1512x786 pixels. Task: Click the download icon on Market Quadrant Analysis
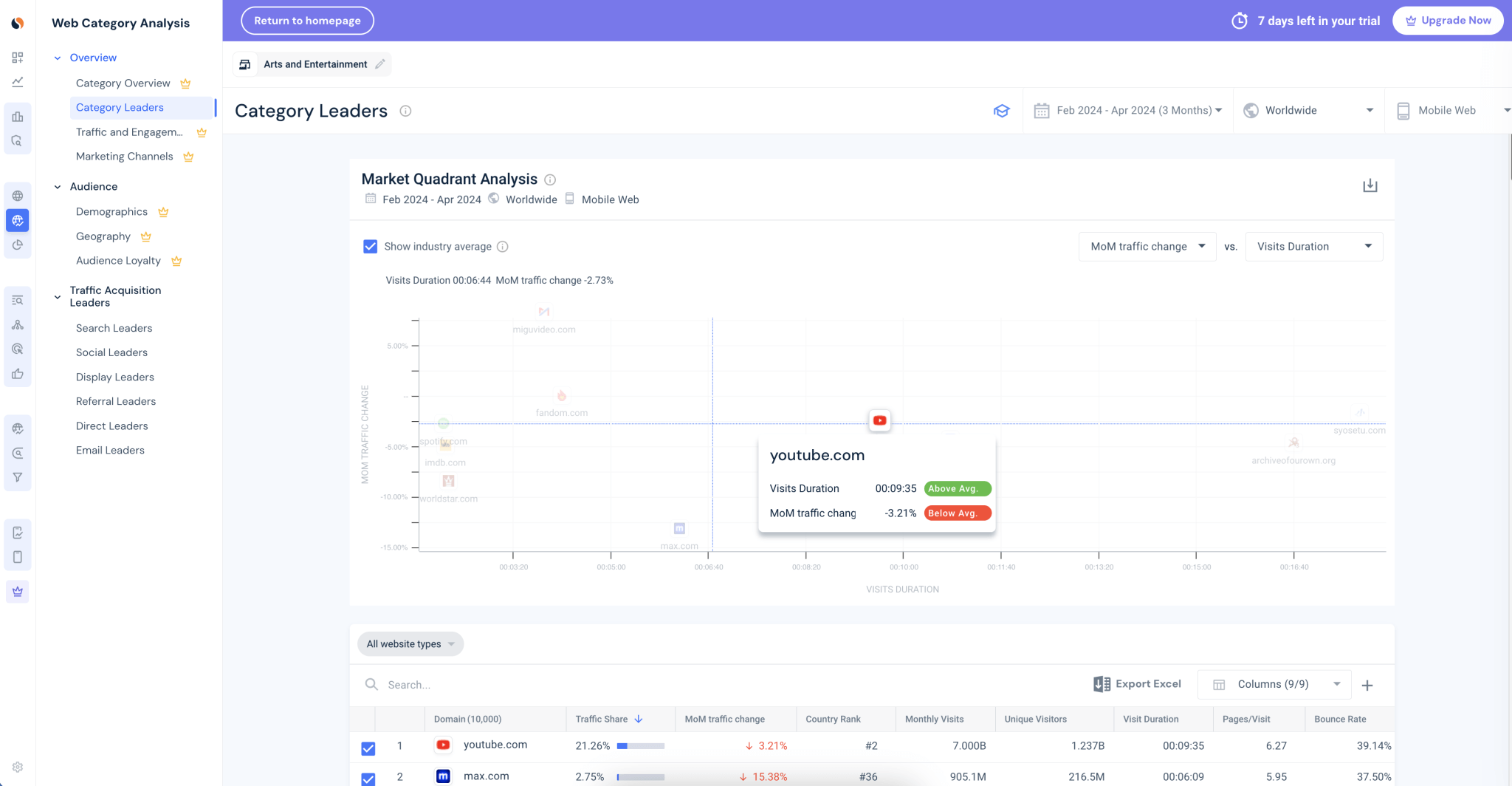point(1370,185)
